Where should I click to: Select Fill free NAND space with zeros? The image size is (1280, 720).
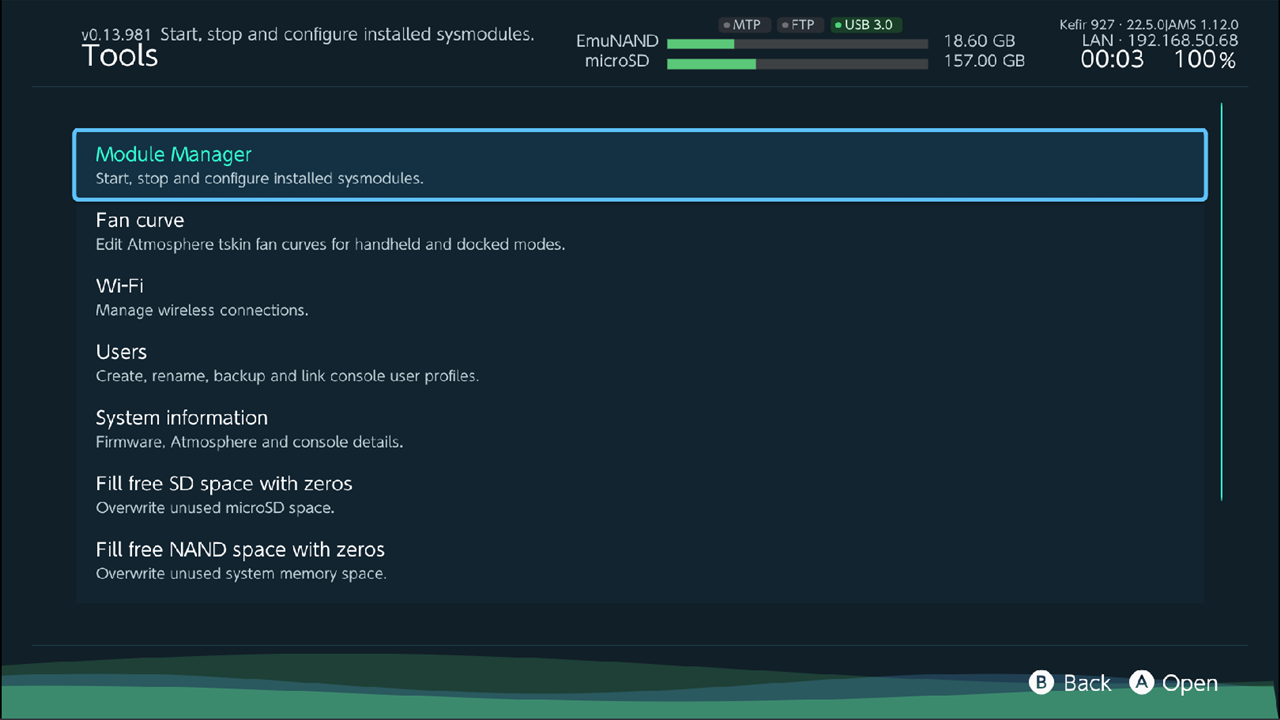(x=640, y=561)
